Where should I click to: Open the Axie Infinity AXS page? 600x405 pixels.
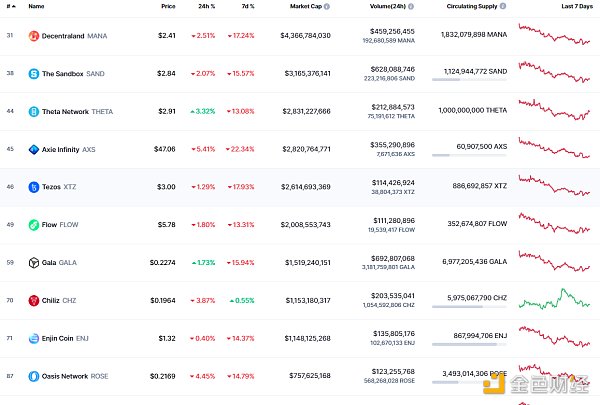coord(68,149)
